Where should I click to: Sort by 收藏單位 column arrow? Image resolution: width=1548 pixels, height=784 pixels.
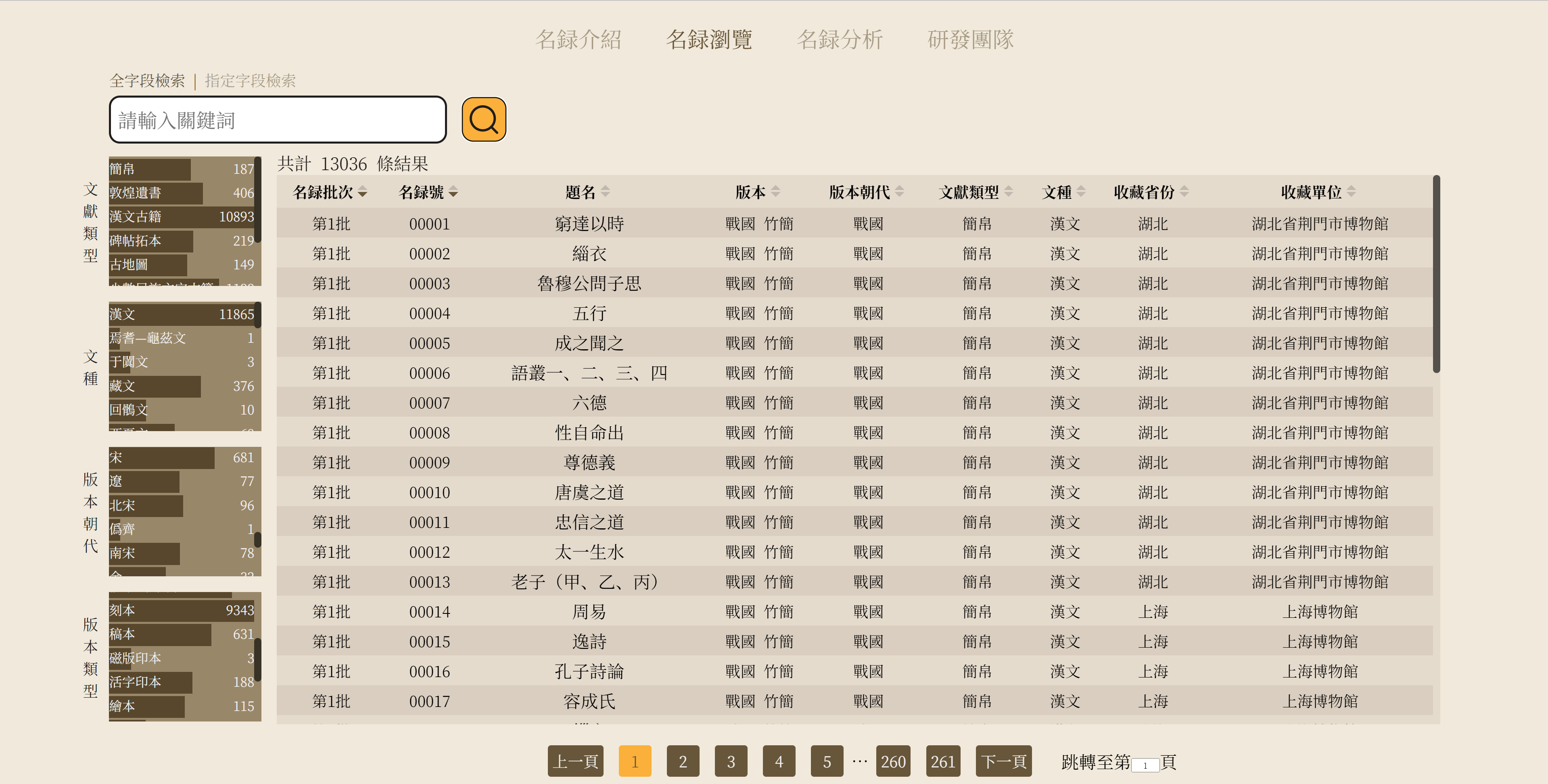point(1351,192)
